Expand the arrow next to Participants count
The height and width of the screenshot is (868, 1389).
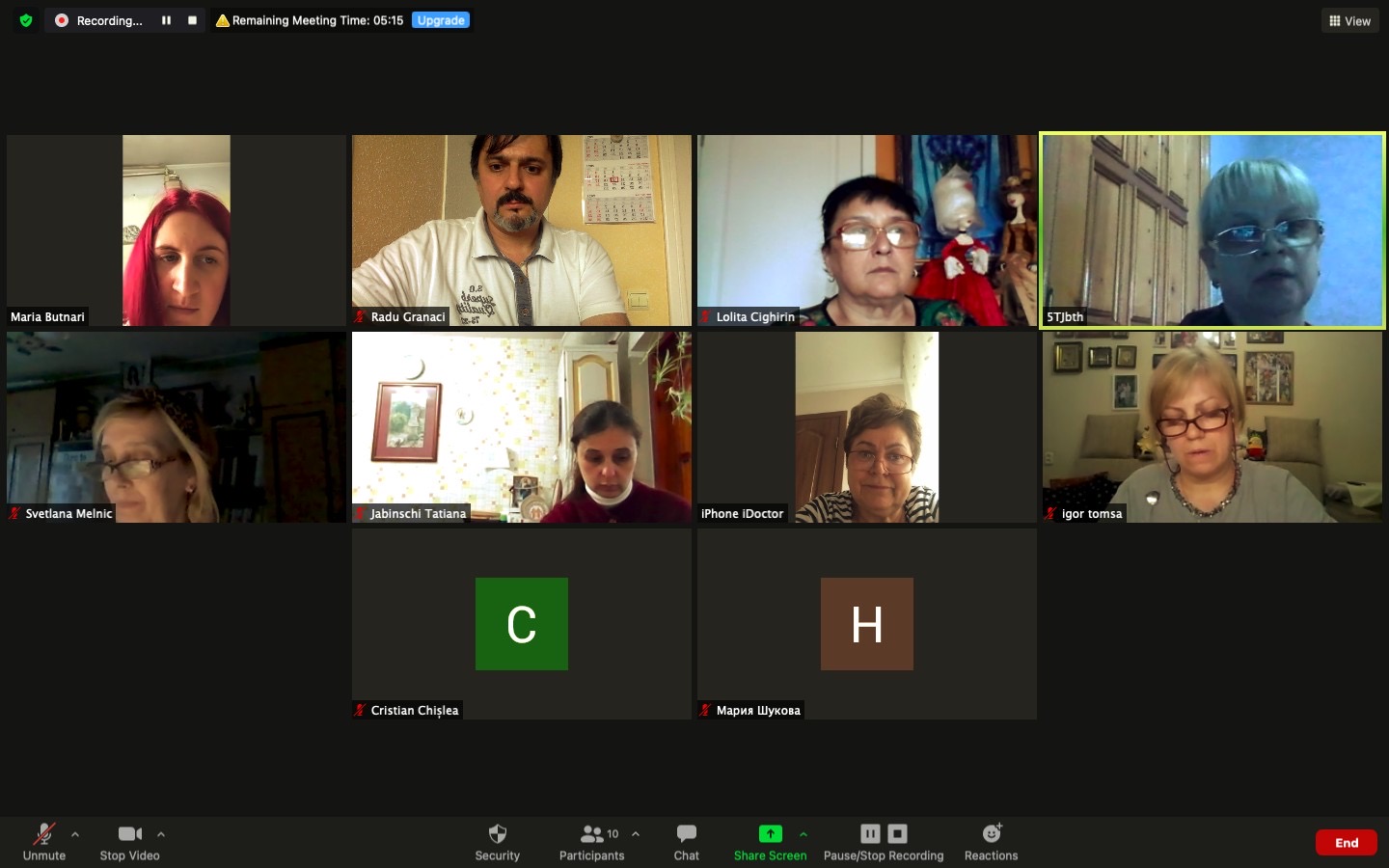(x=636, y=834)
